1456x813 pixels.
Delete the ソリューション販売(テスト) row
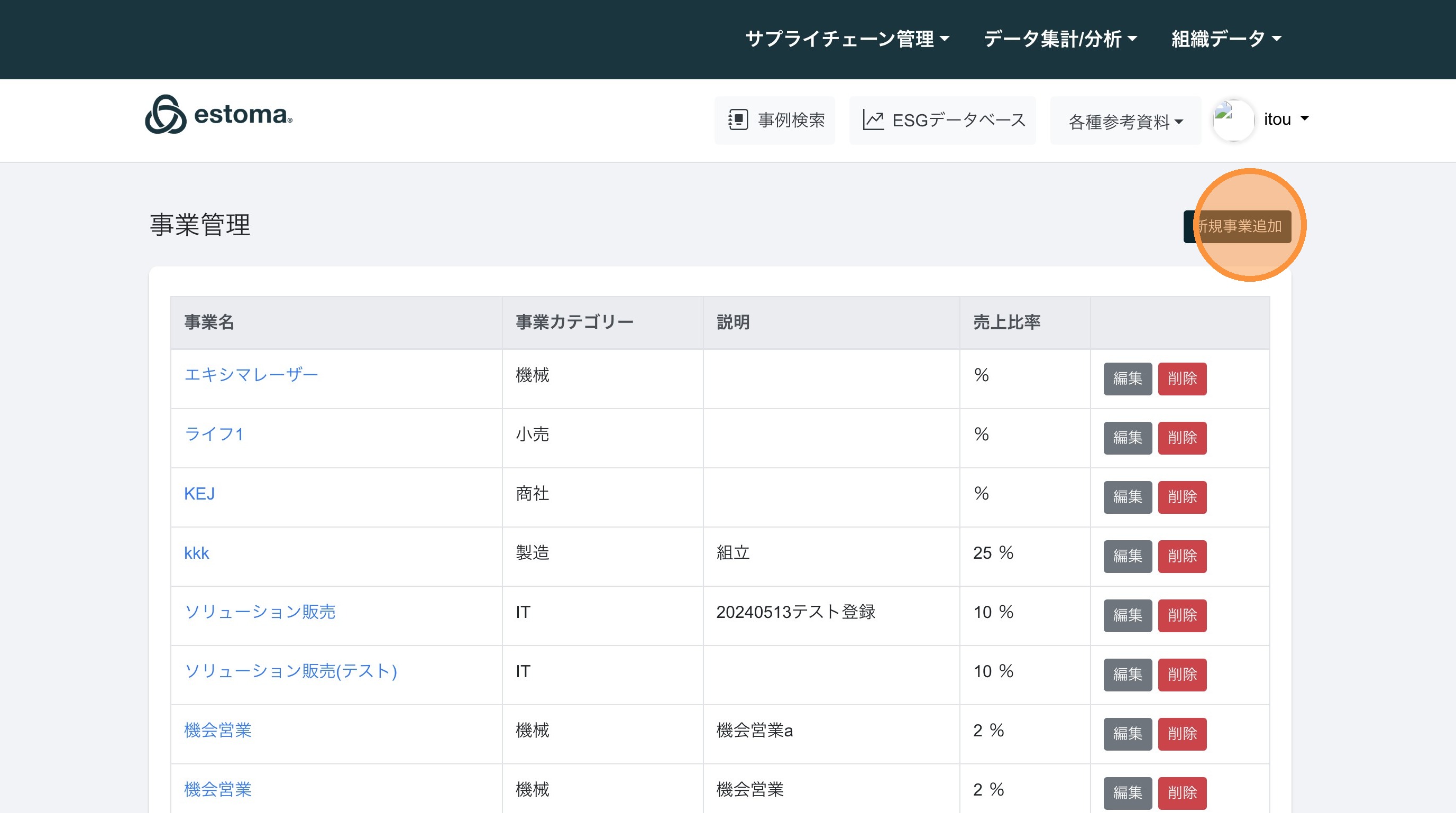pos(1182,675)
